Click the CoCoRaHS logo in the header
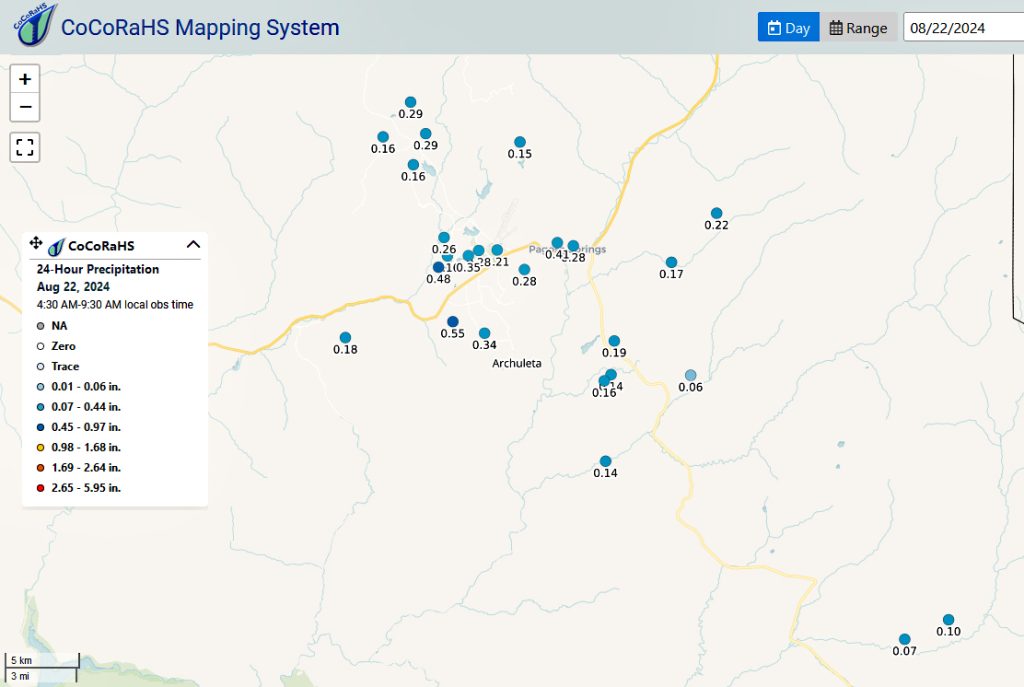 coord(35,25)
